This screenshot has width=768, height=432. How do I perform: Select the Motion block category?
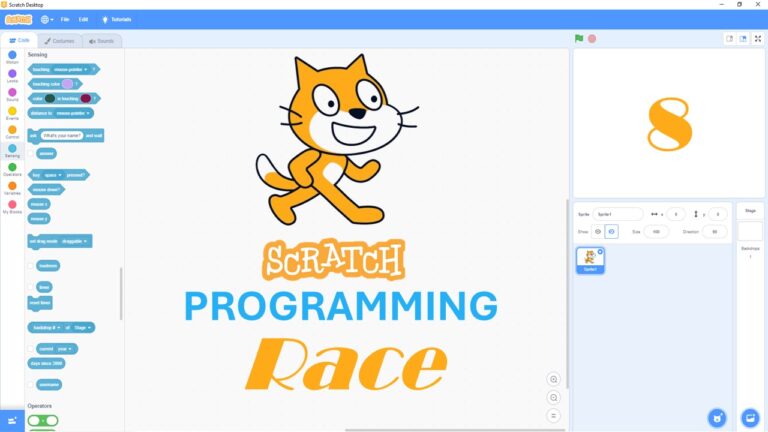(12, 57)
